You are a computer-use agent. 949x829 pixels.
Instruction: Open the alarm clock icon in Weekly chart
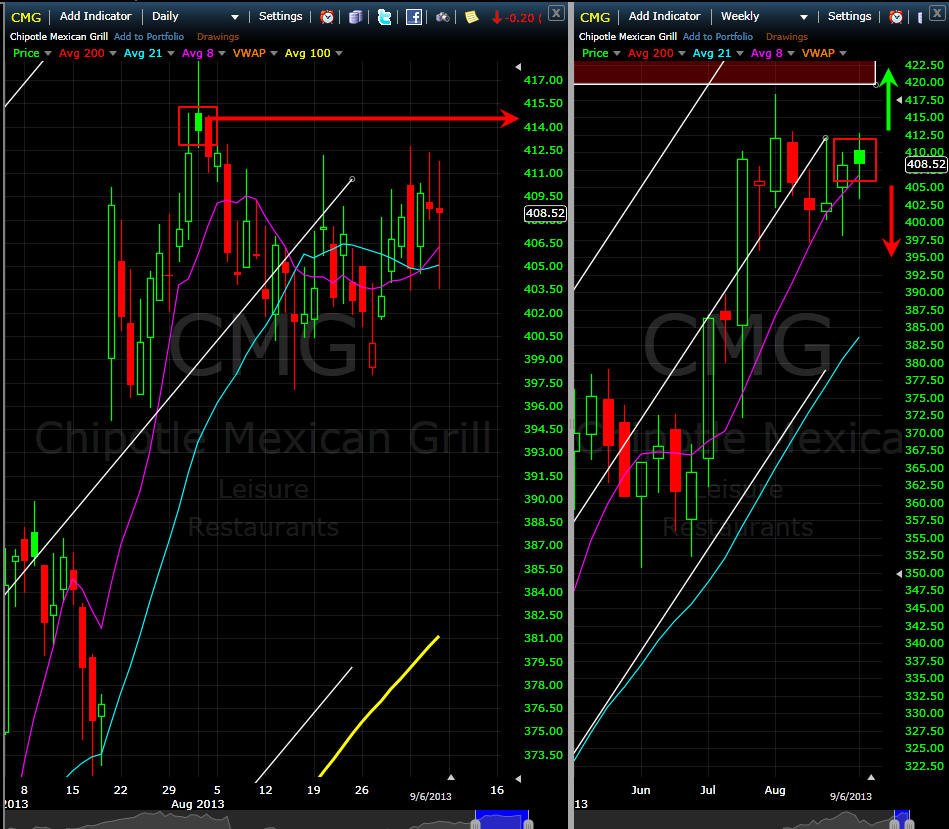896,17
